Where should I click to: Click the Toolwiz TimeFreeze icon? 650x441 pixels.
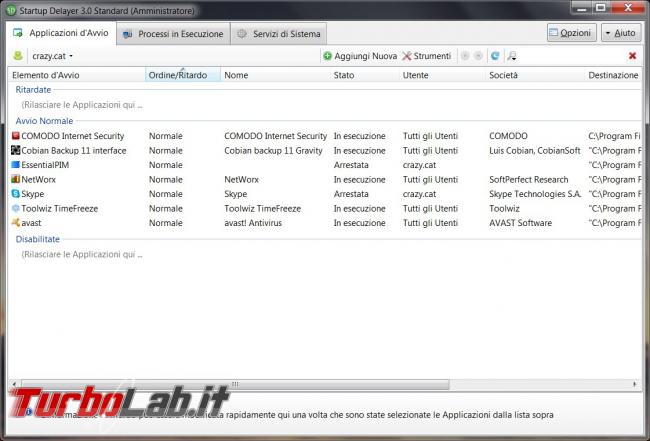[x=16, y=208]
